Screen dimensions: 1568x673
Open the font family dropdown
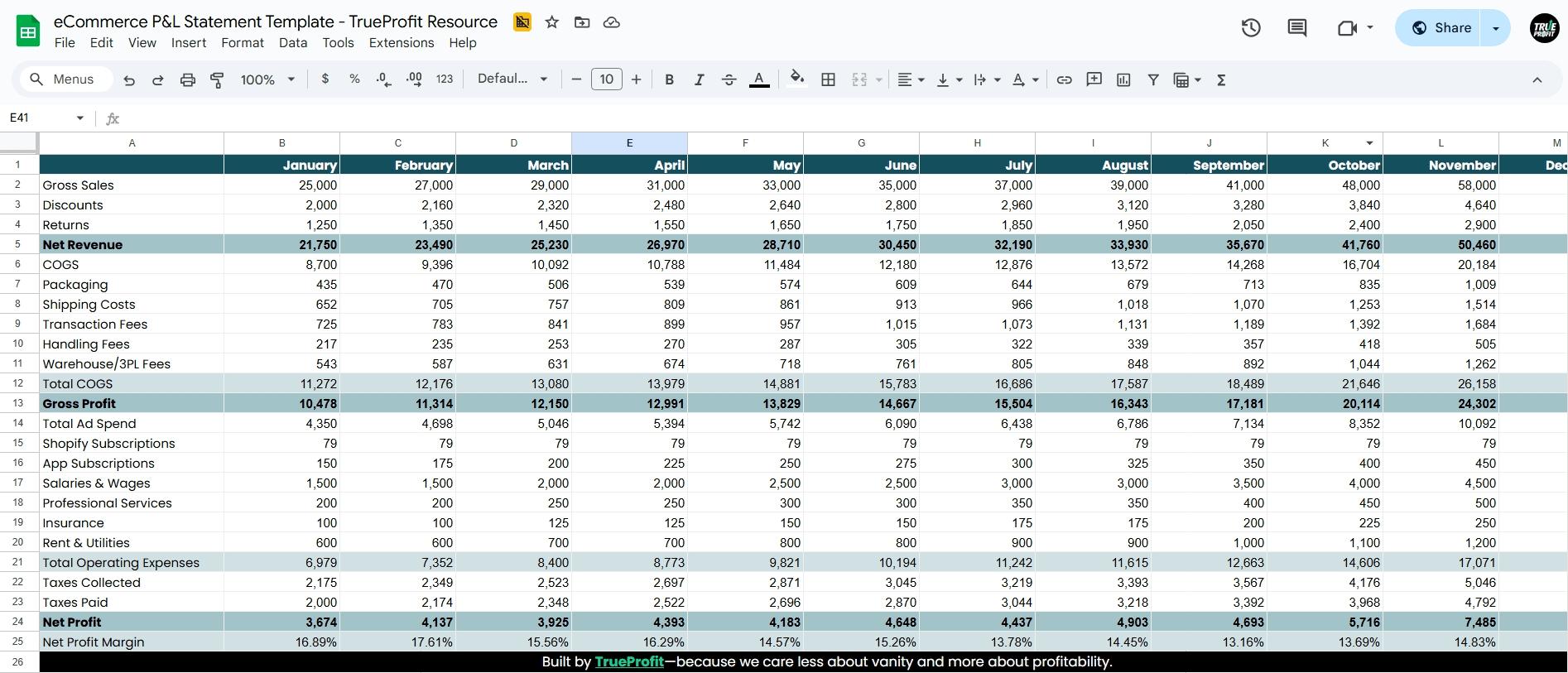point(512,79)
